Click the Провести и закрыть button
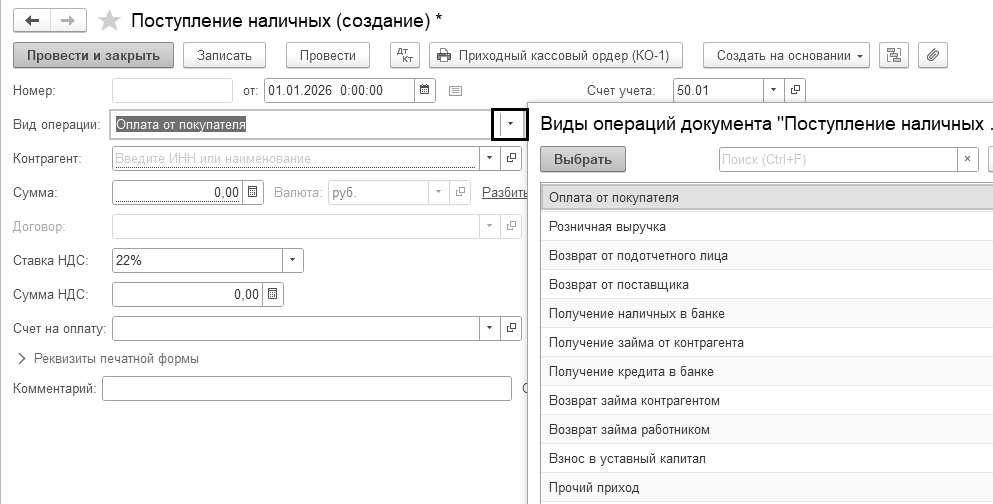The height and width of the screenshot is (504, 993). pos(93,55)
